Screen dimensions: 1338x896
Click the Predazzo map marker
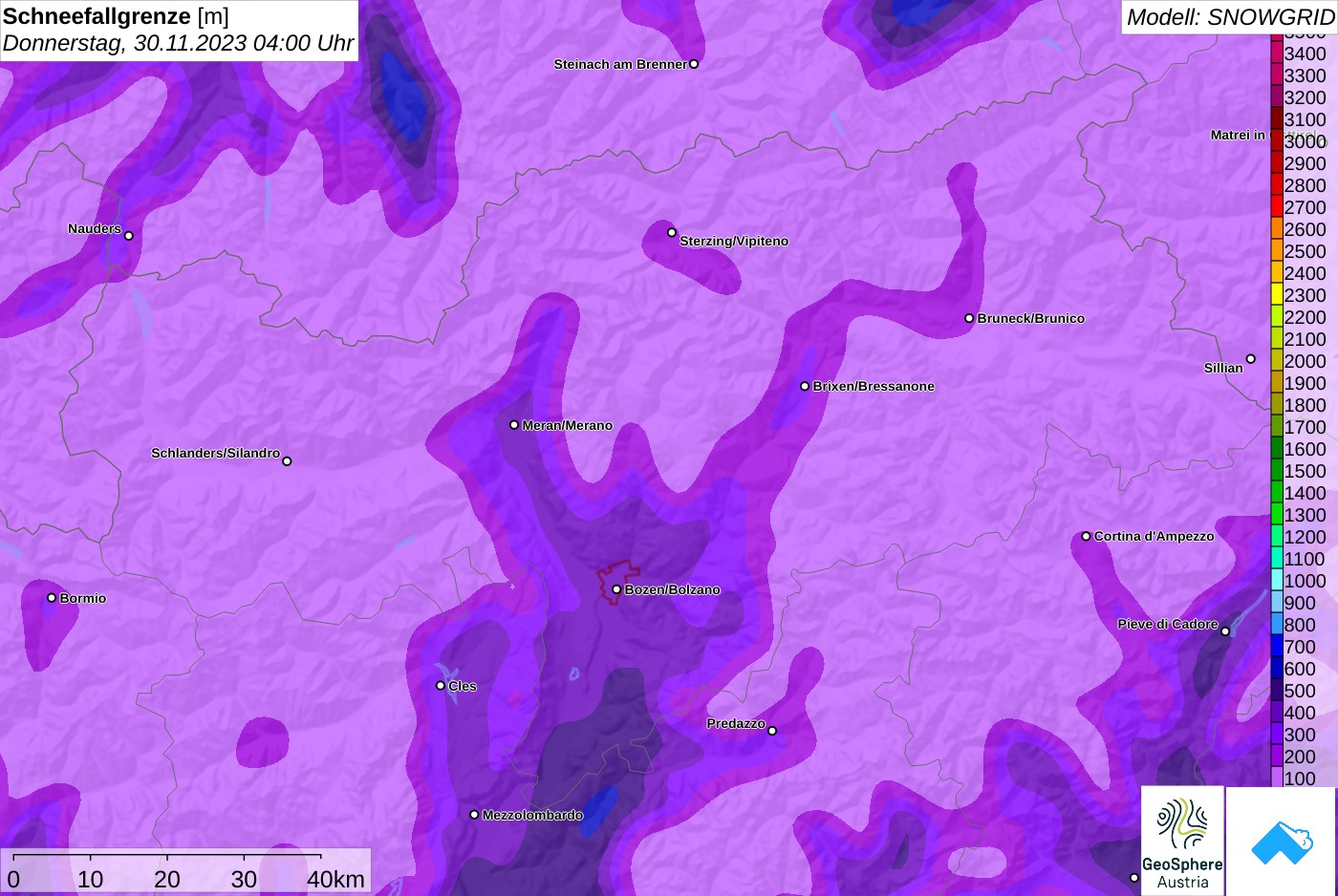pyautogui.click(x=772, y=731)
